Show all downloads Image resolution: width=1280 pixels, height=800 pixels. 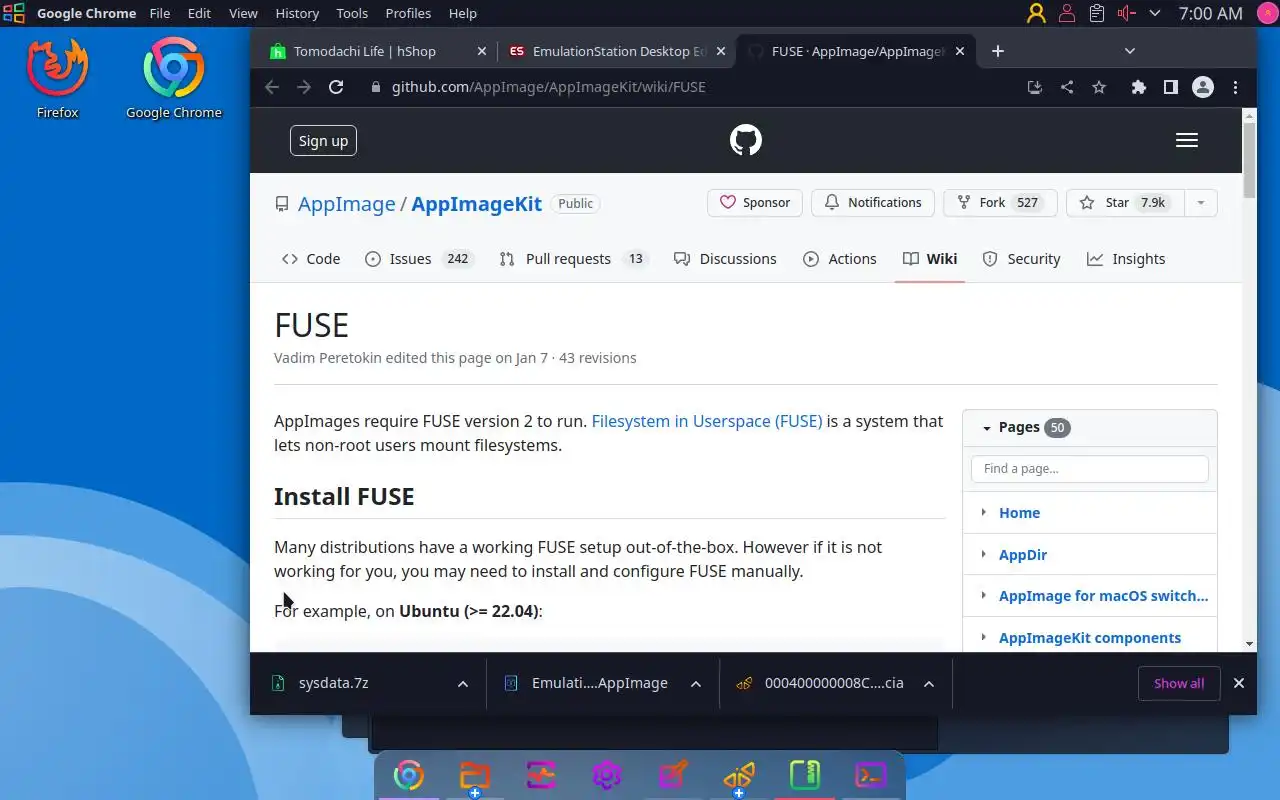click(x=1179, y=684)
